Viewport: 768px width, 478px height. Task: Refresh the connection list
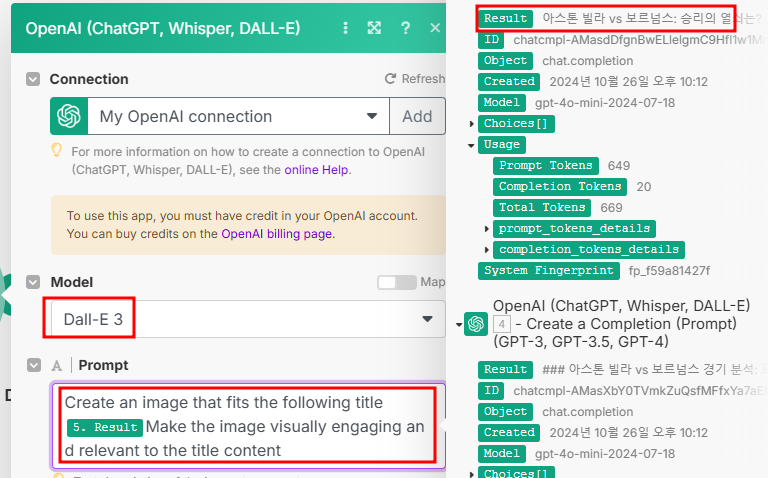coord(414,79)
